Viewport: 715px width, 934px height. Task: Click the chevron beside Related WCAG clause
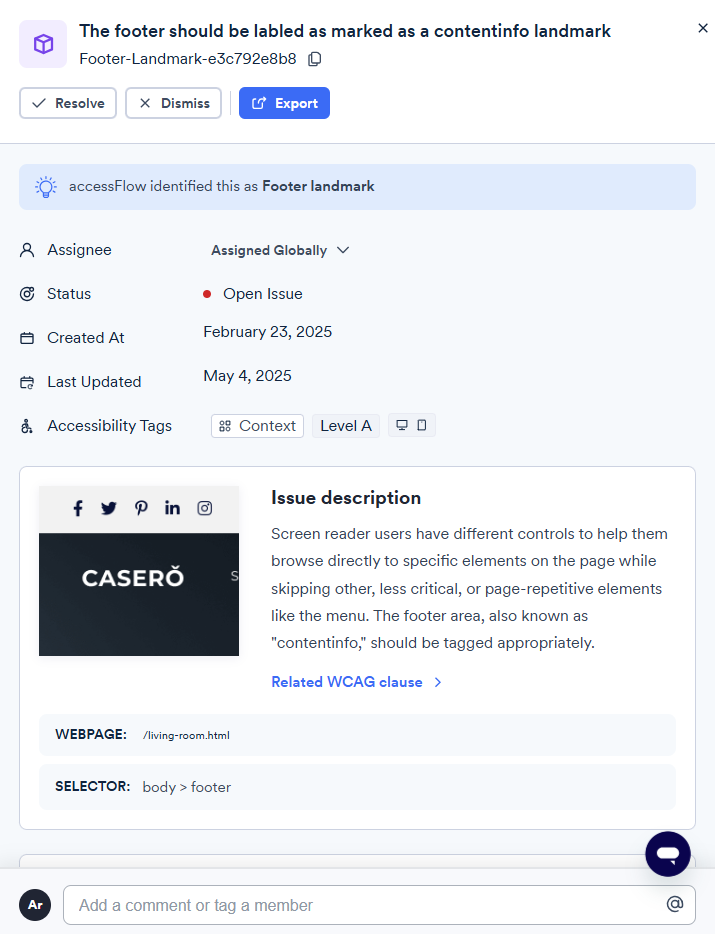tap(438, 683)
